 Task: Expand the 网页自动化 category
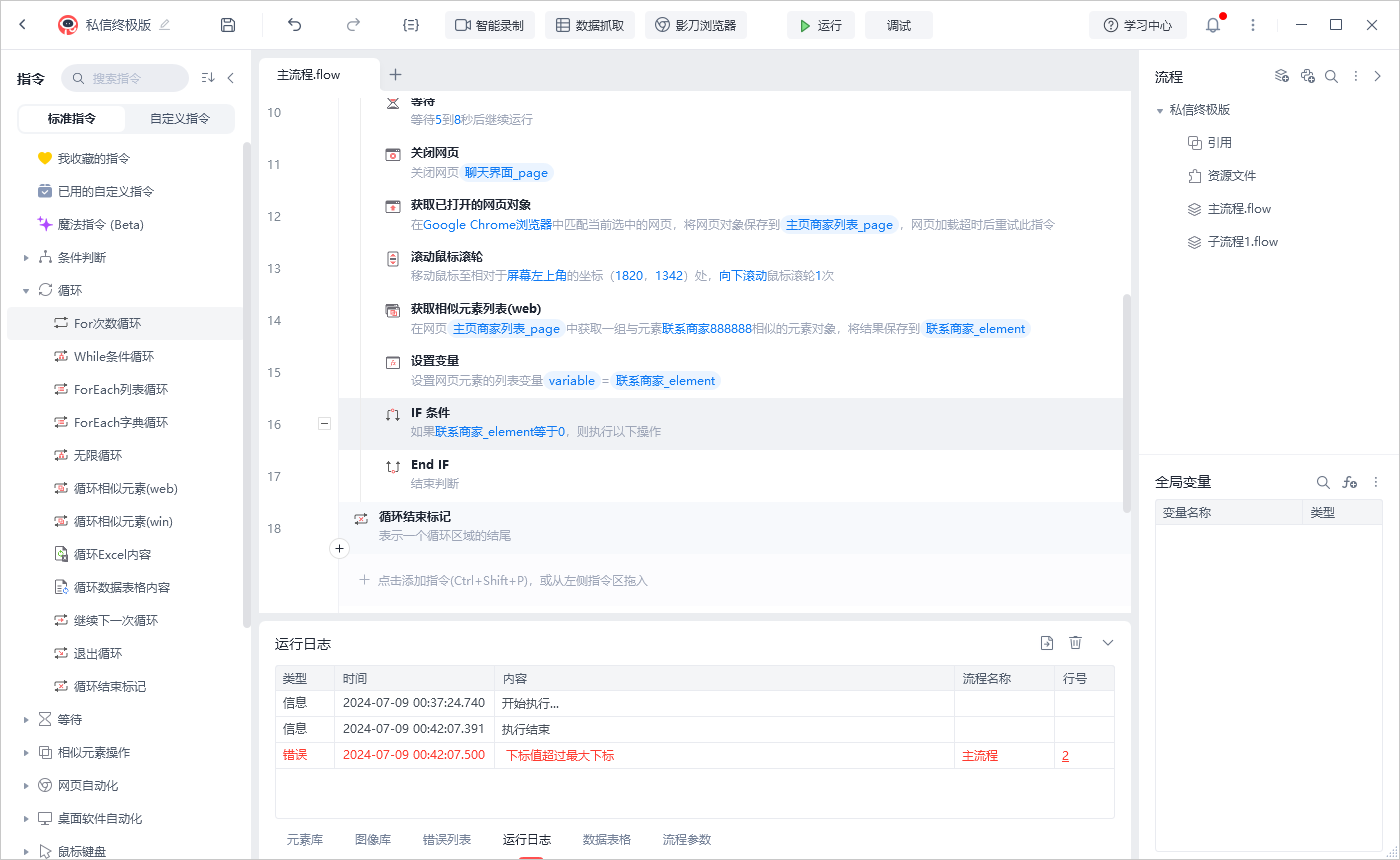[x=26, y=786]
